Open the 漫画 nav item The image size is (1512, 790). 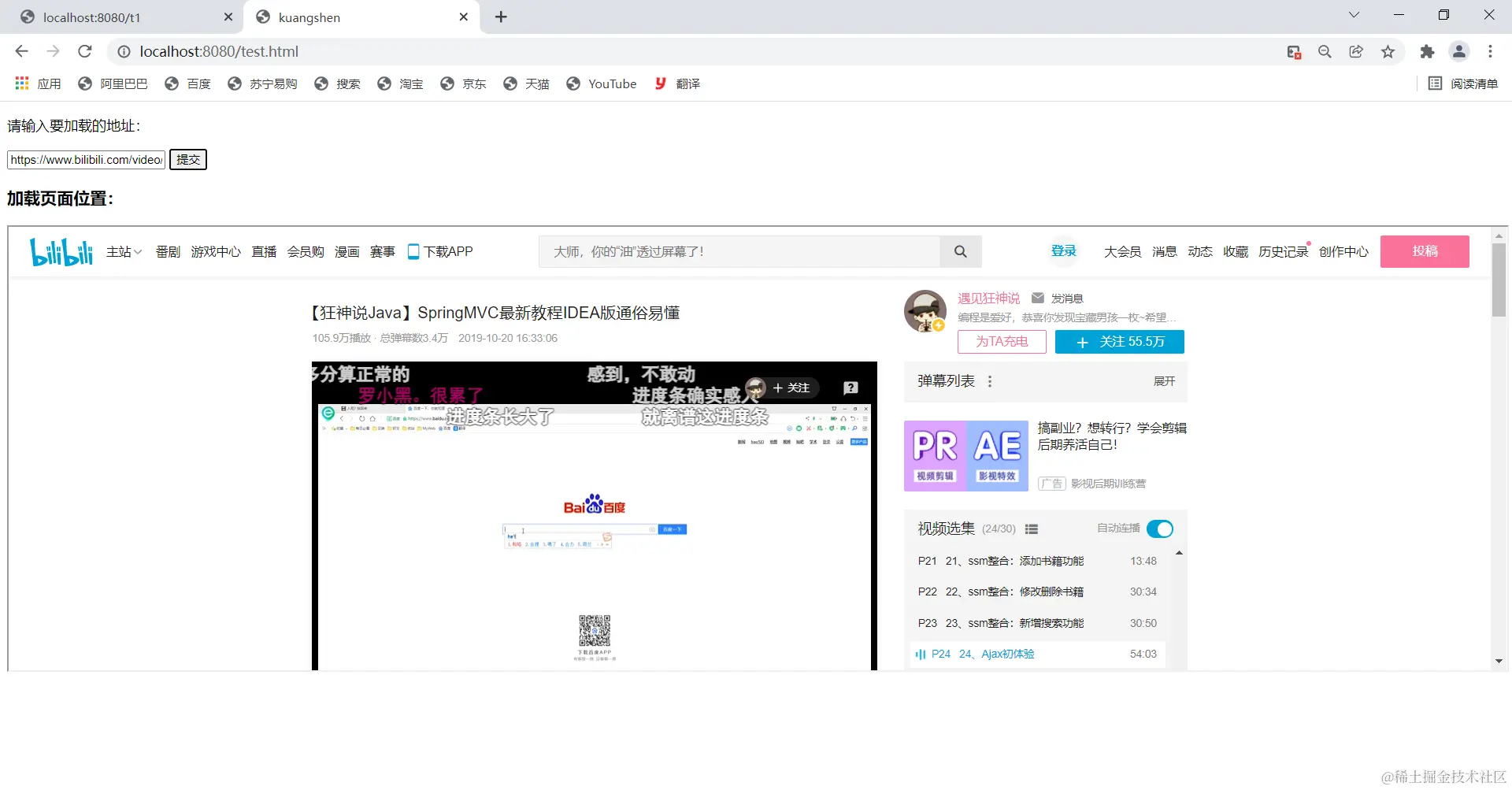[347, 251]
